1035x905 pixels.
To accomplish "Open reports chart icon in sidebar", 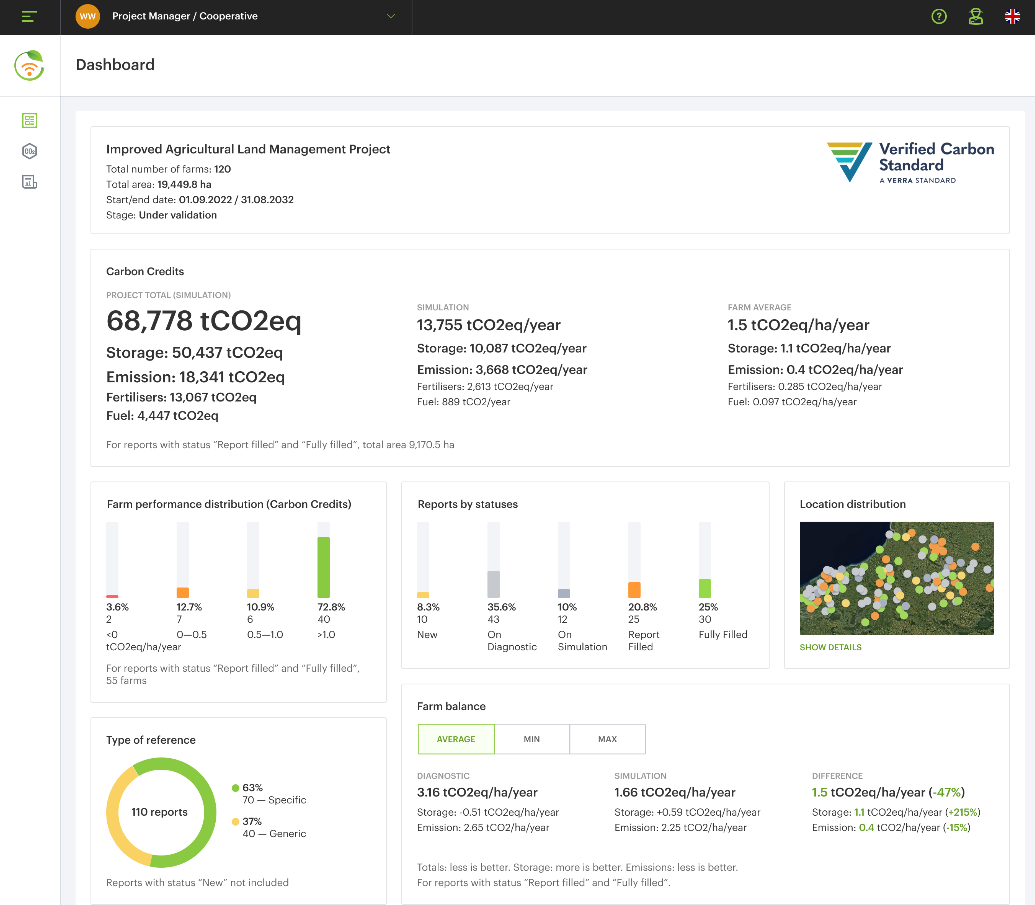I will point(30,182).
